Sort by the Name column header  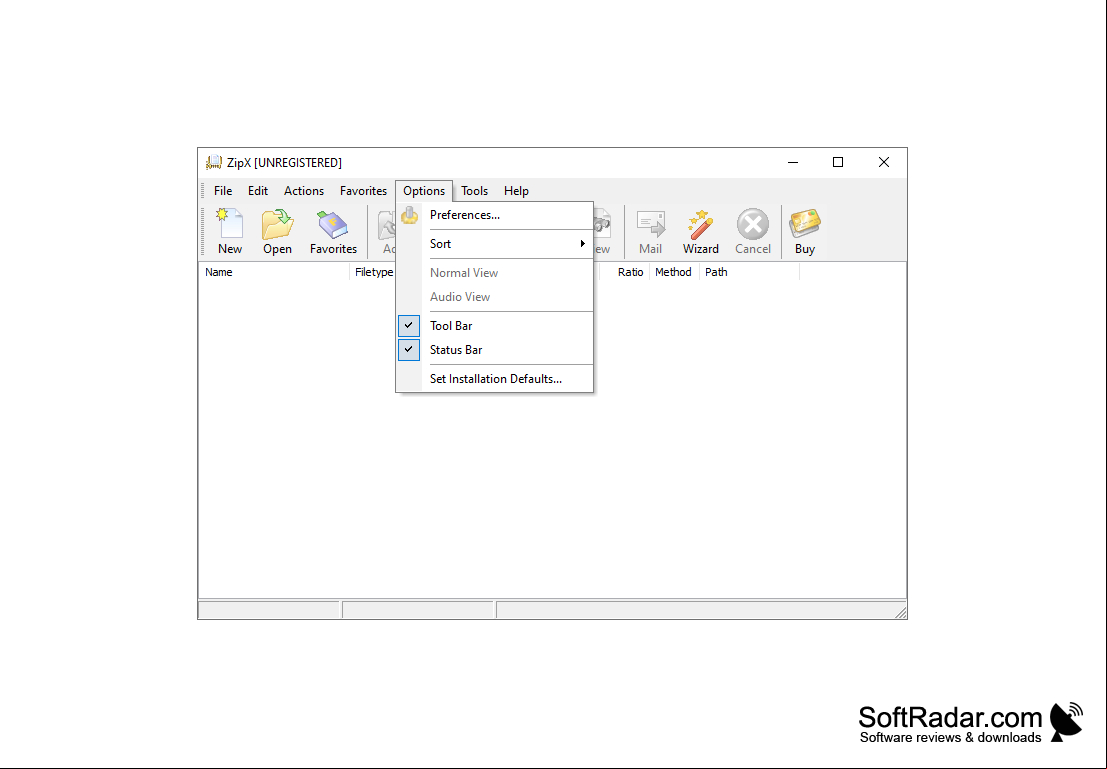tap(274, 272)
